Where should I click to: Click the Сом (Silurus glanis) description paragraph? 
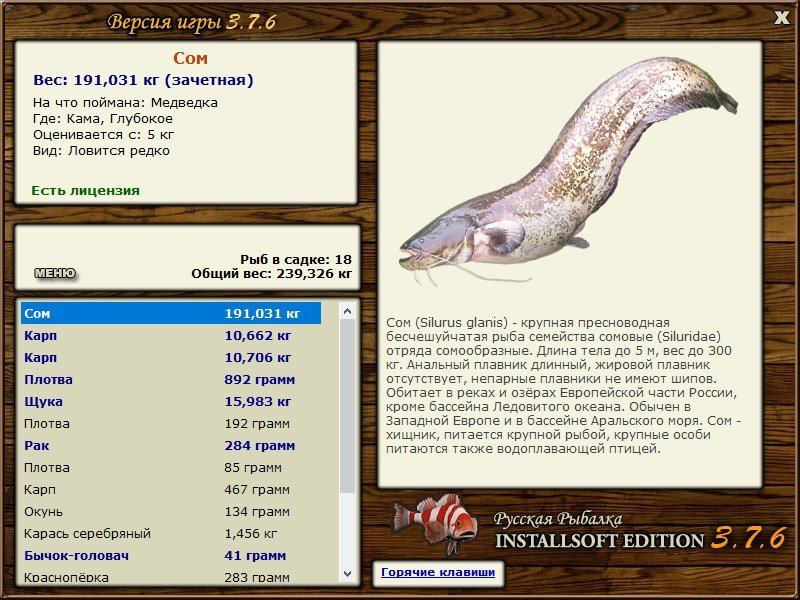pos(563,386)
